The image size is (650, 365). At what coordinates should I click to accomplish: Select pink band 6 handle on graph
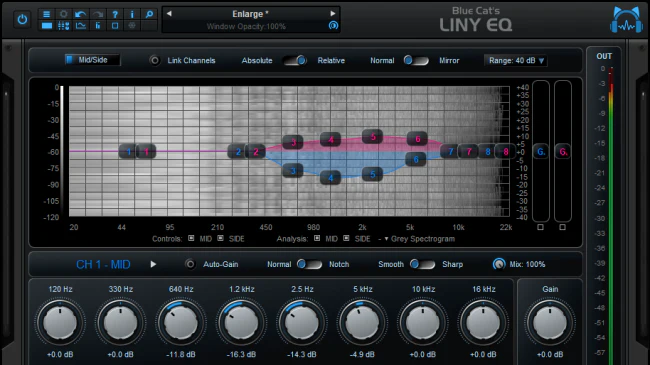click(x=417, y=139)
